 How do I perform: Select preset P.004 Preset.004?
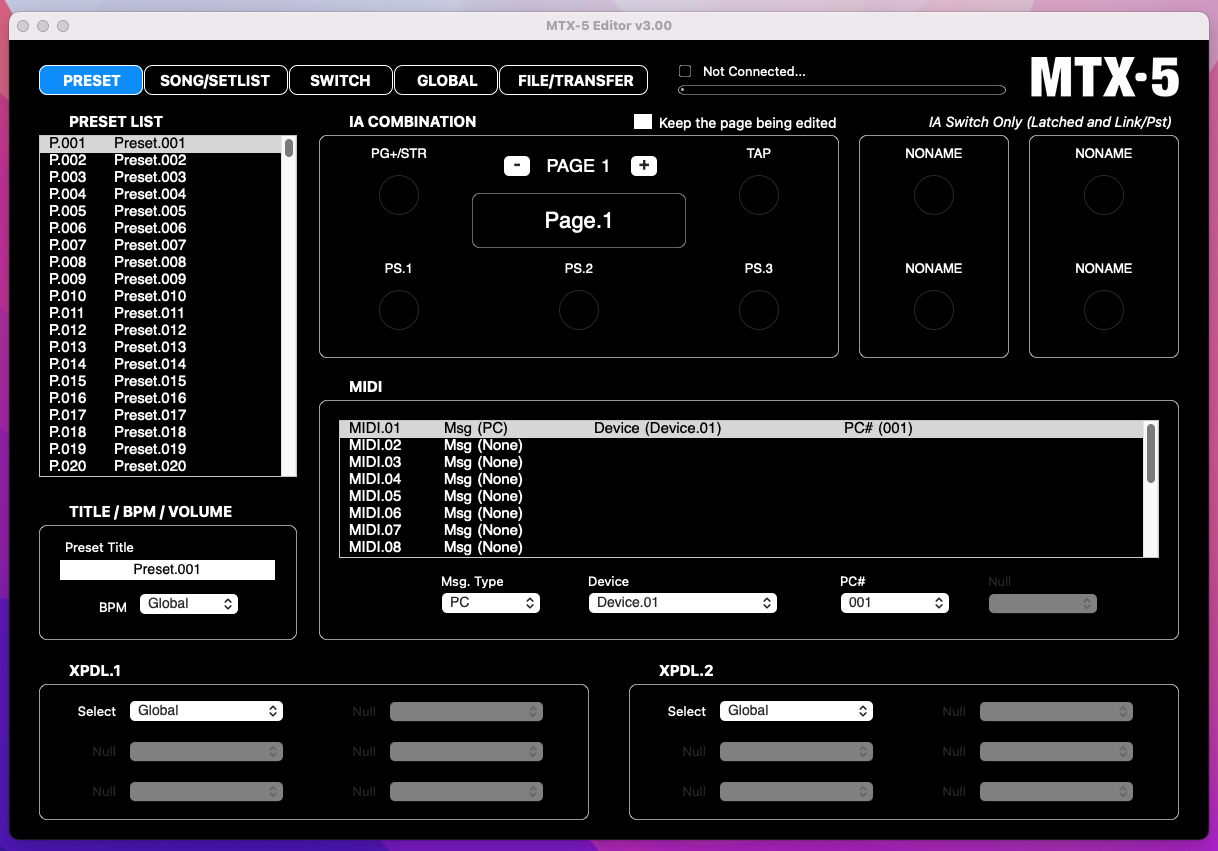click(x=161, y=194)
